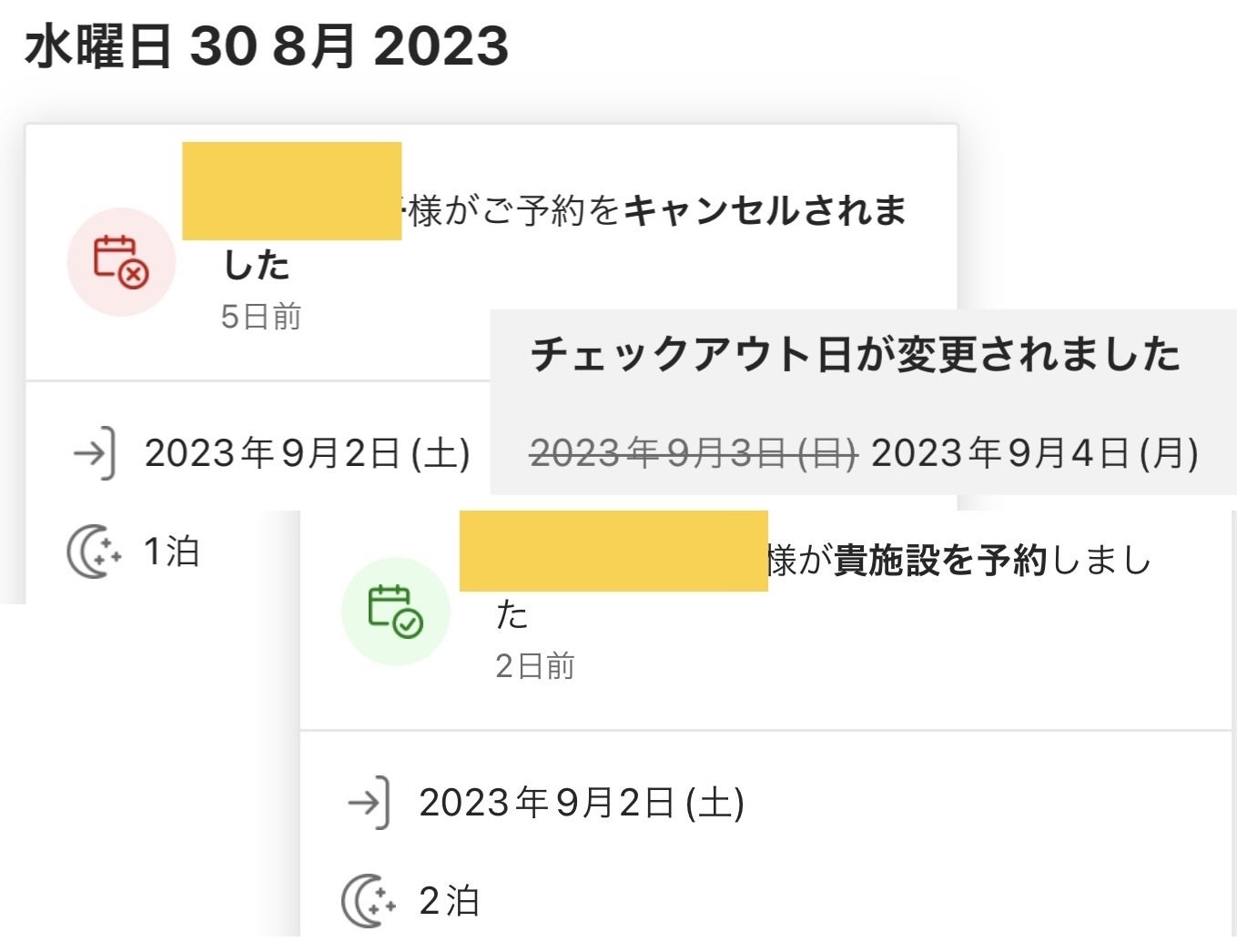
Task: Click the 1泊 stay length text
Action: tap(172, 552)
